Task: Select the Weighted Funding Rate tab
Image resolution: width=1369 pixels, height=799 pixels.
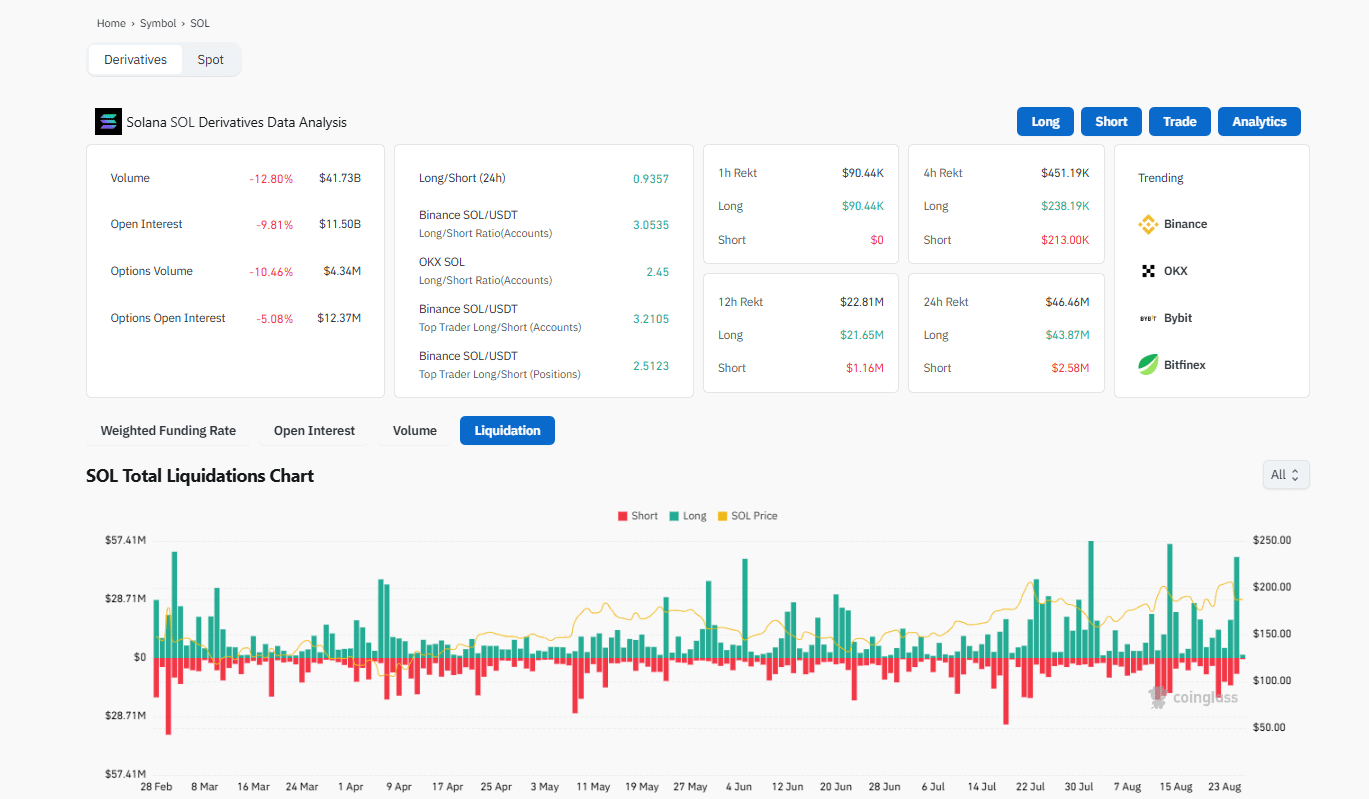Action: tap(168, 431)
